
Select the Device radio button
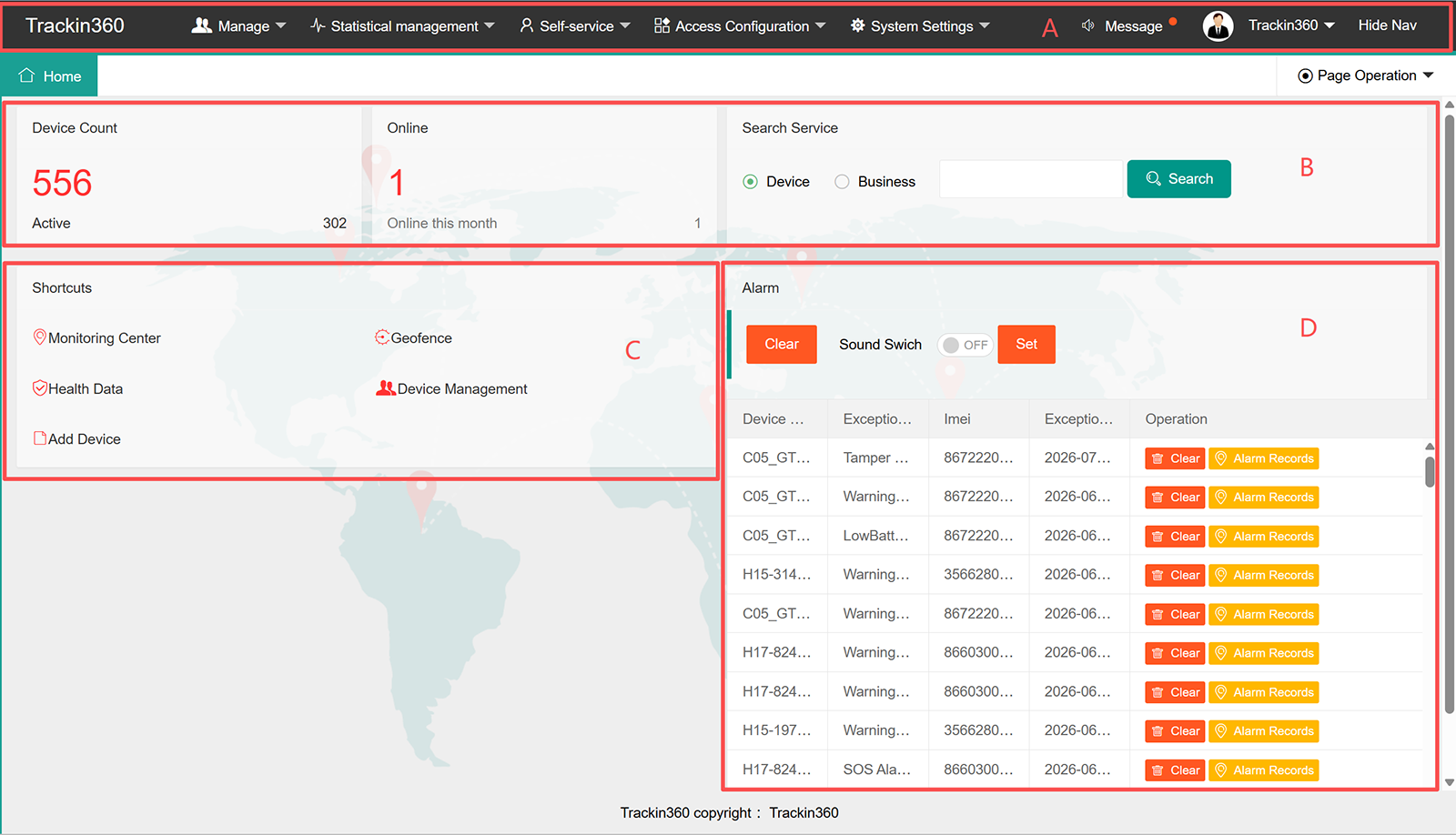click(751, 182)
